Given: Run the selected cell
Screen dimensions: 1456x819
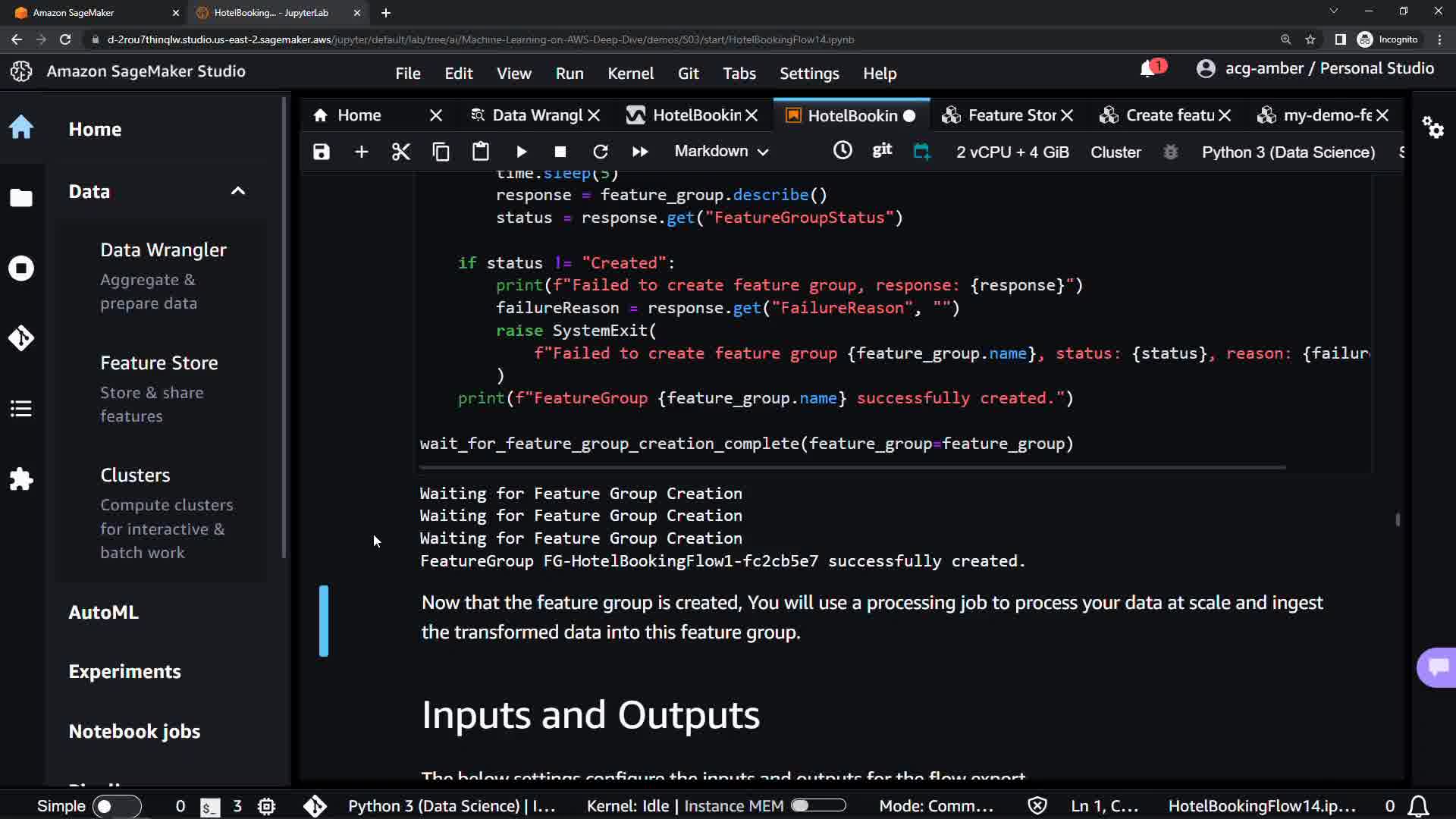Looking at the screenshot, I should (522, 152).
